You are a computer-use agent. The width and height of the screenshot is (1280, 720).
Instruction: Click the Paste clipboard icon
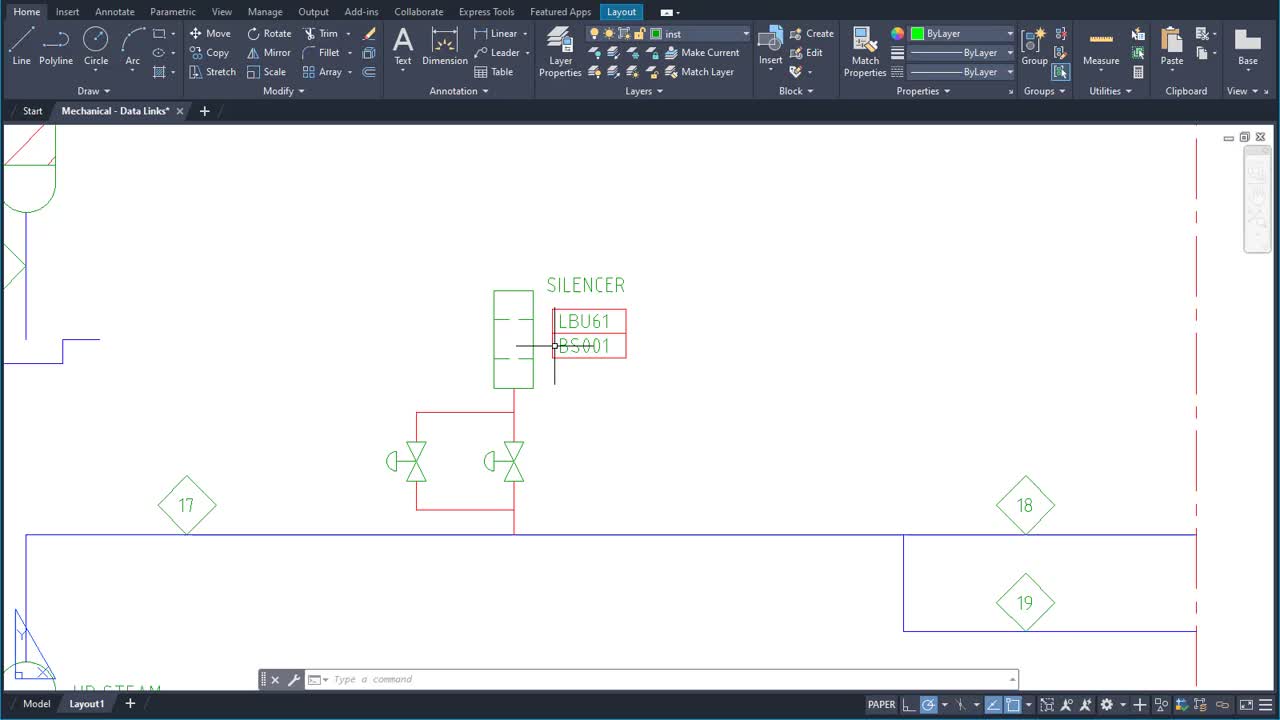pyautogui.click(x=1172, y=46)
